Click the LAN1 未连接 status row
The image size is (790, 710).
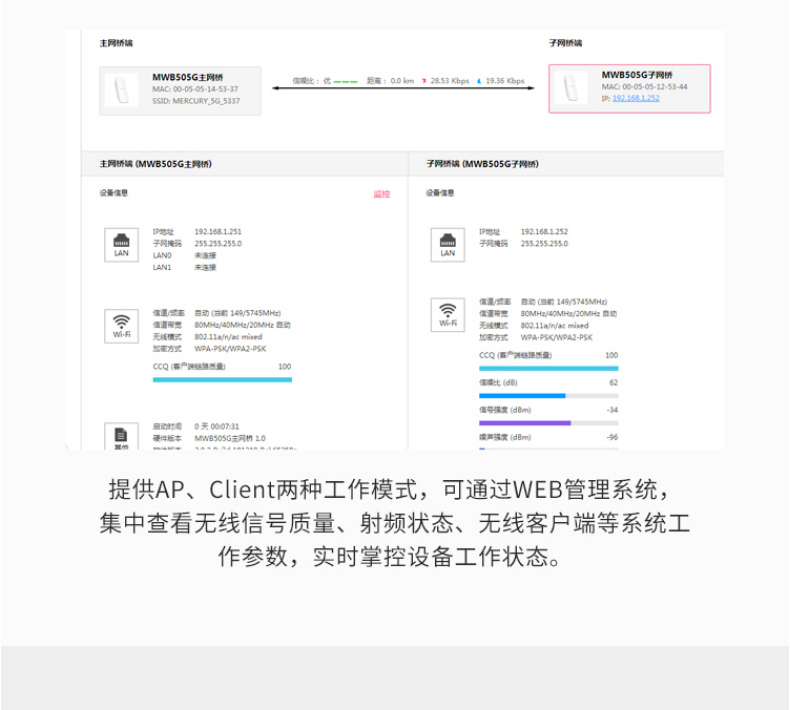[x=184, y=268]
